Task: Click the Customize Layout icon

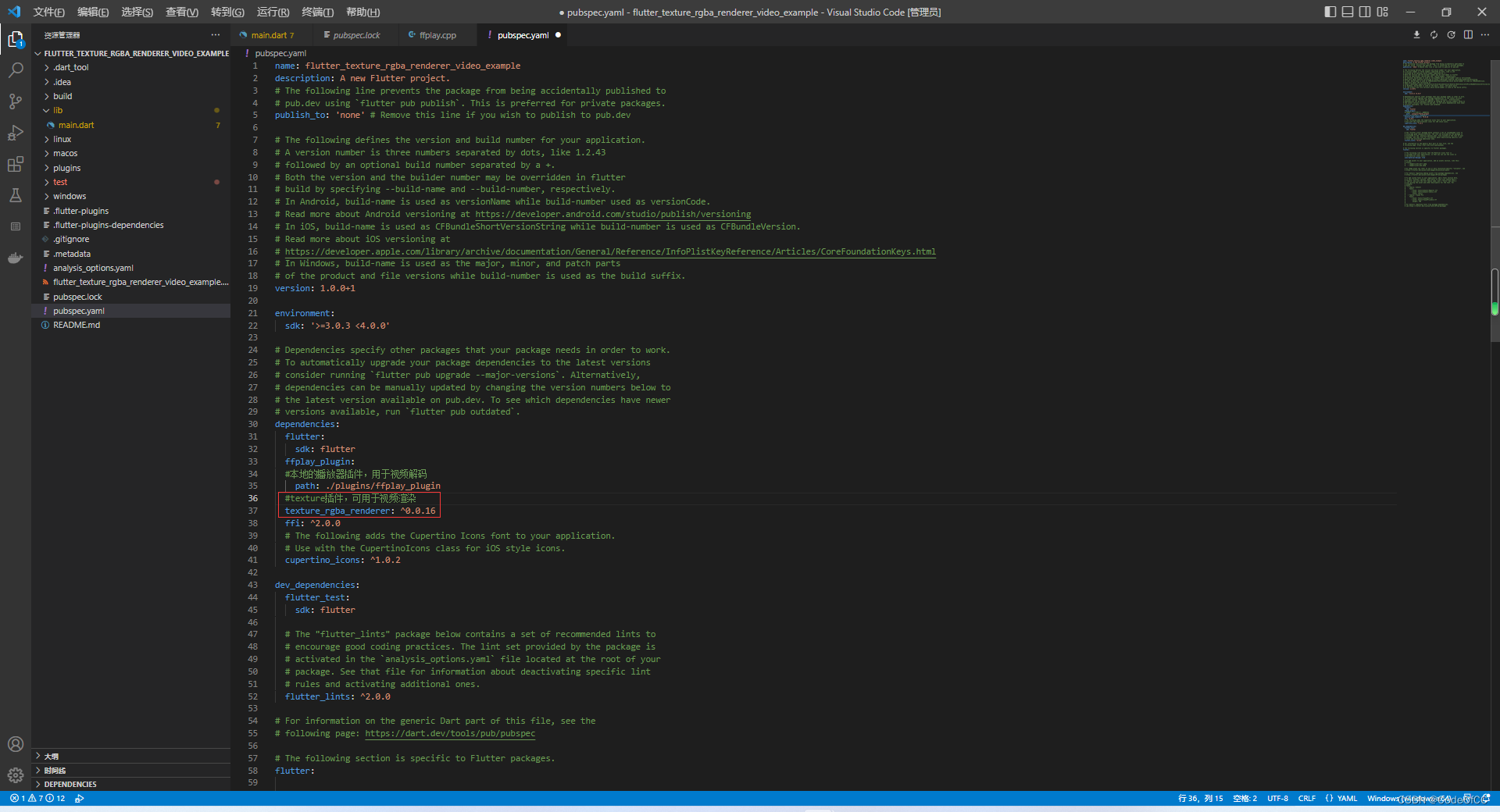Action: coord(1383,12)
